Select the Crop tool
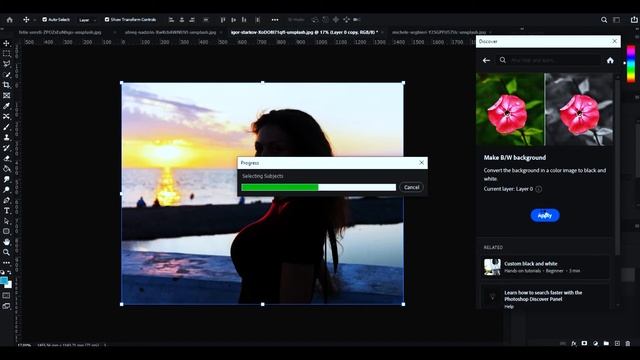The width and height of the screenshot is (640, 360). coord(7,85)
